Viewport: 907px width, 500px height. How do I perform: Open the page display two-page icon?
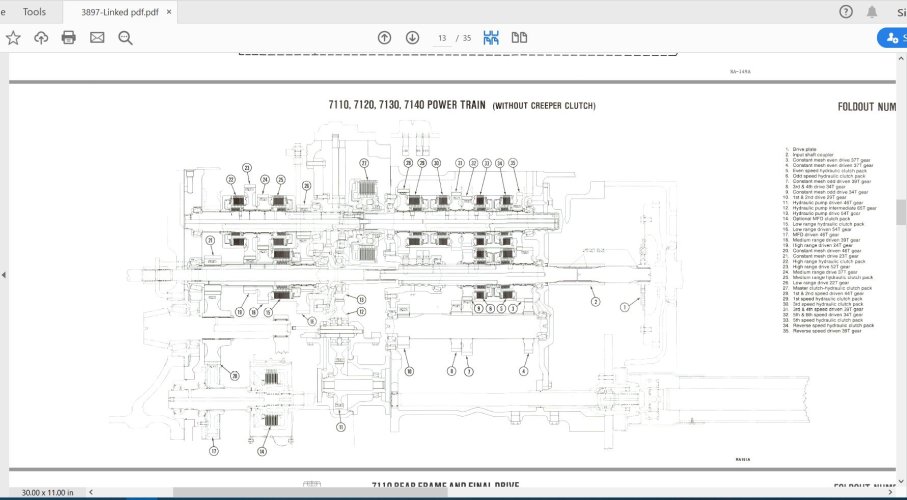[519, 38]
